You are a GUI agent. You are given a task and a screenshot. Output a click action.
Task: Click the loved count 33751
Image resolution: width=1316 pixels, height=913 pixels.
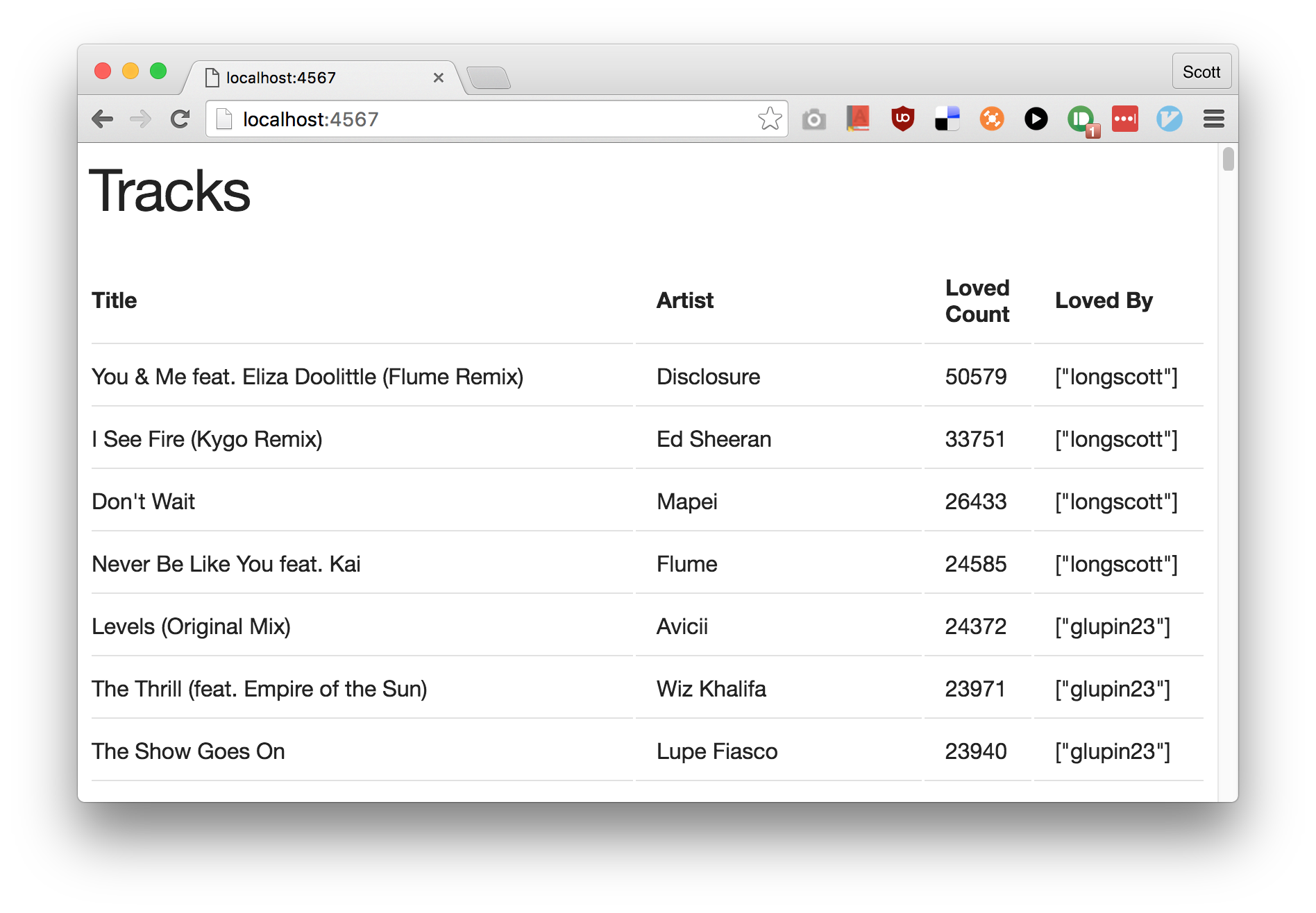pyautogui.click(x=975, y=439)
